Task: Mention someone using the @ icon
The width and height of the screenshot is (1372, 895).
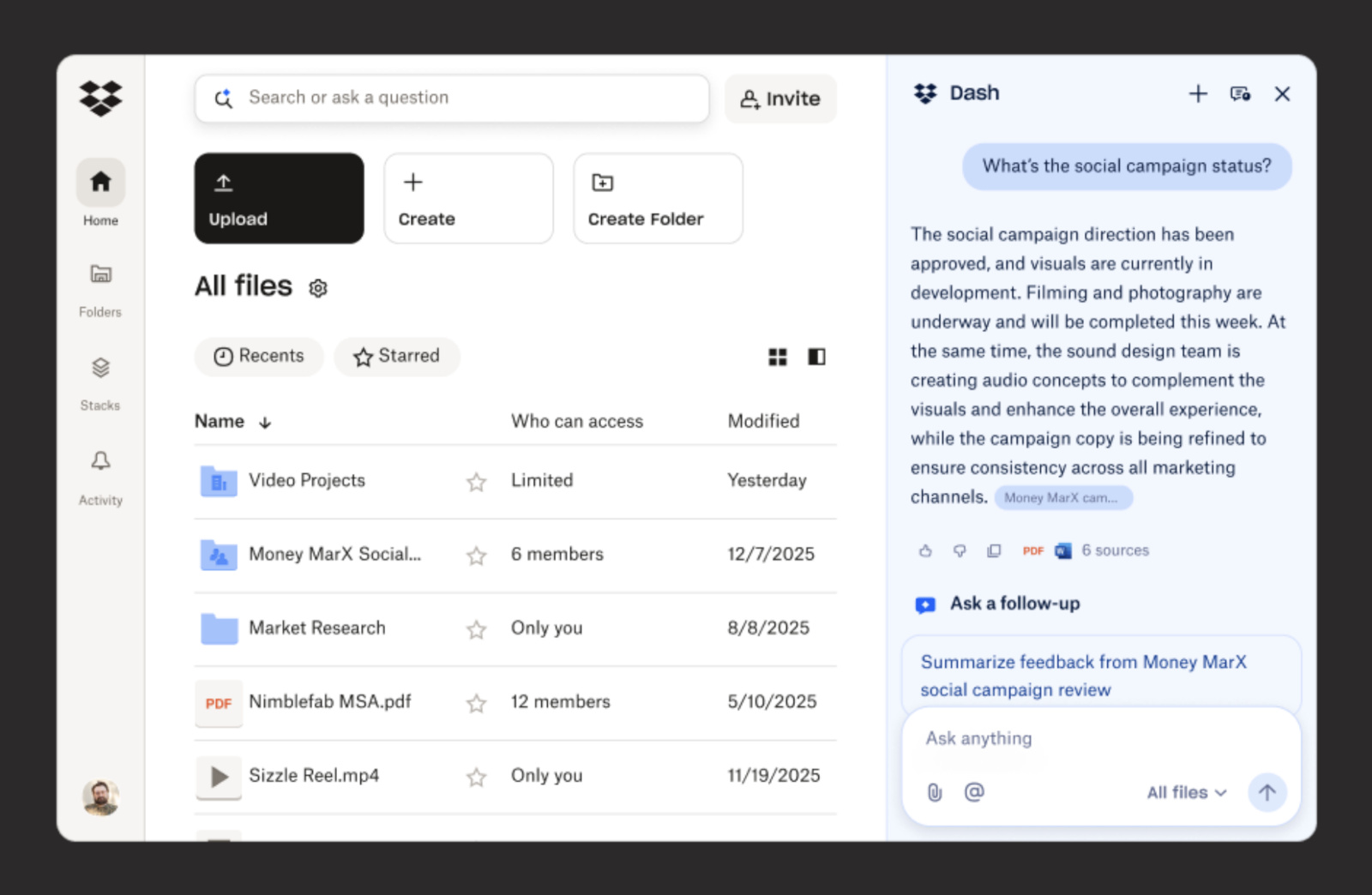Action: point(974,793)
